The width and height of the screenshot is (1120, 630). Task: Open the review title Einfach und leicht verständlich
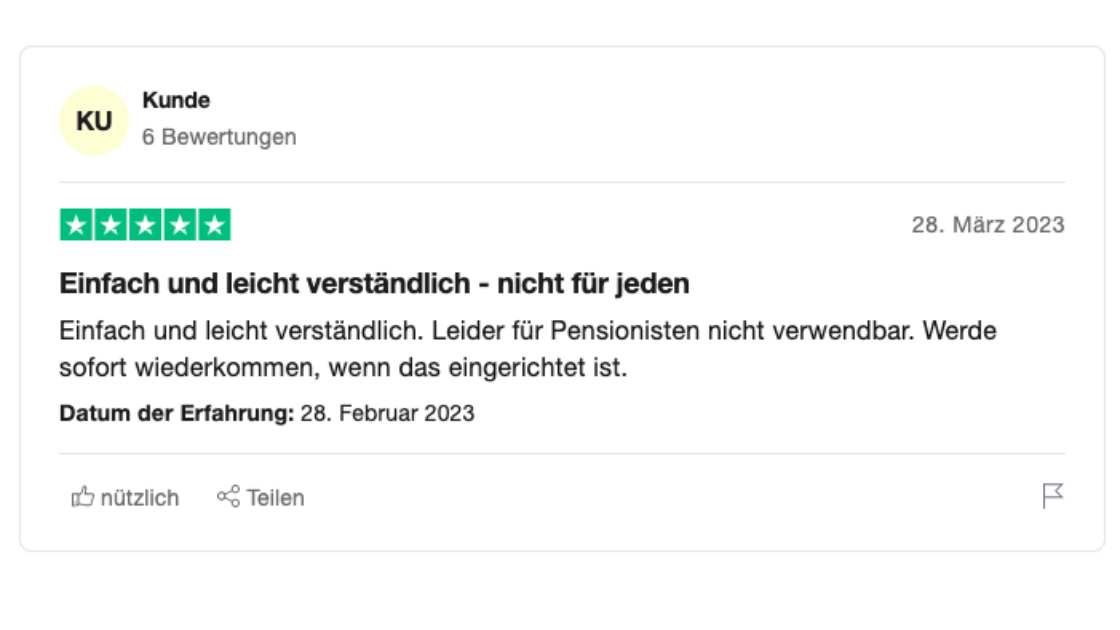tap(374, 284)
